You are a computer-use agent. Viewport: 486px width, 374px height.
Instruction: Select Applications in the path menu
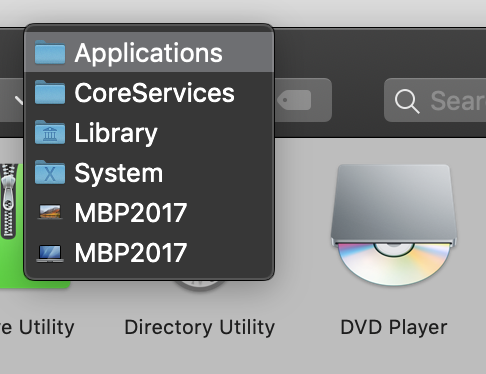point(149,53)
